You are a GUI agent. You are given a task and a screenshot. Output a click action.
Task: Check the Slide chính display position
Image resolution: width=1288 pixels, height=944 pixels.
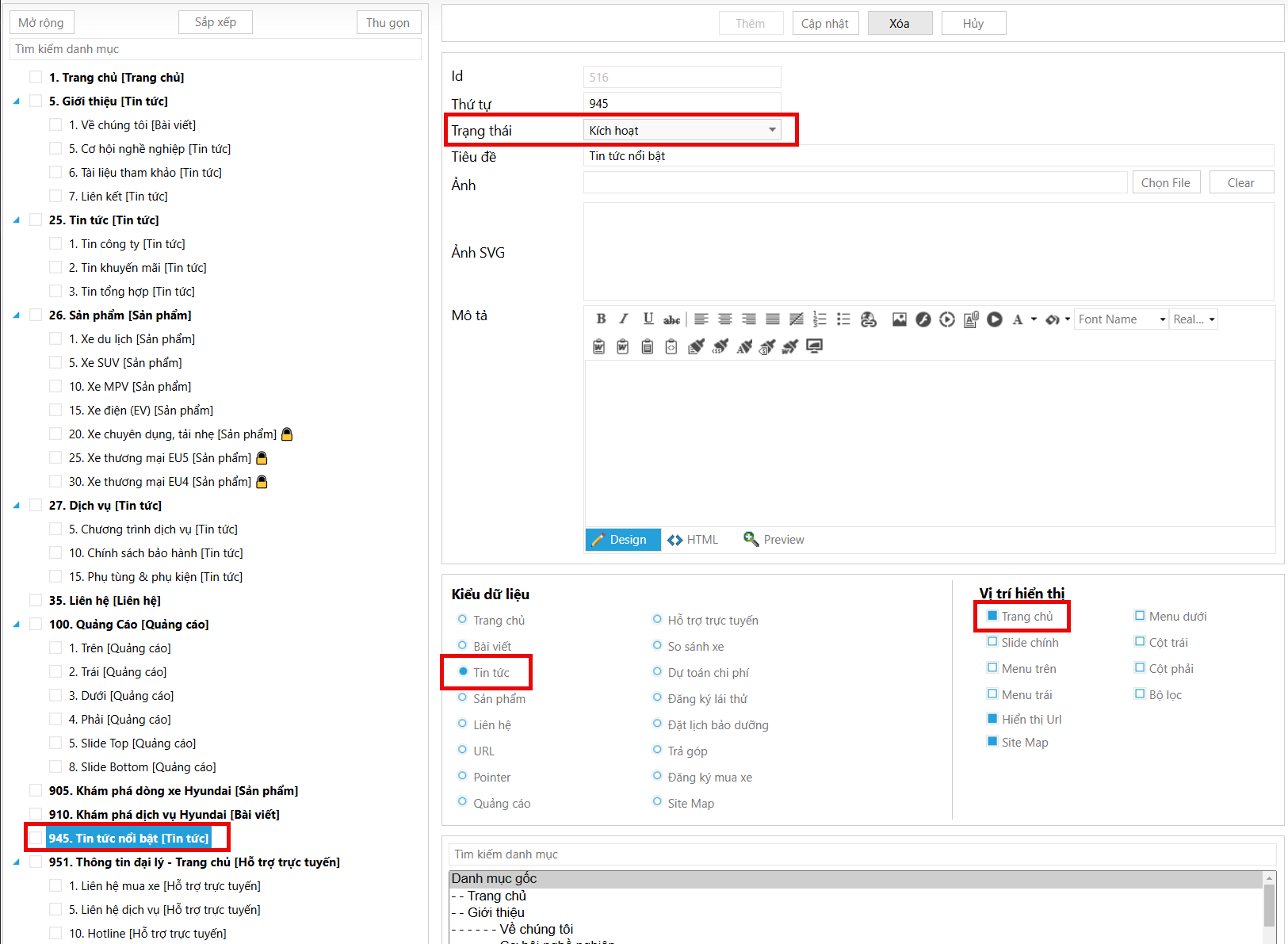click(992, 642)
